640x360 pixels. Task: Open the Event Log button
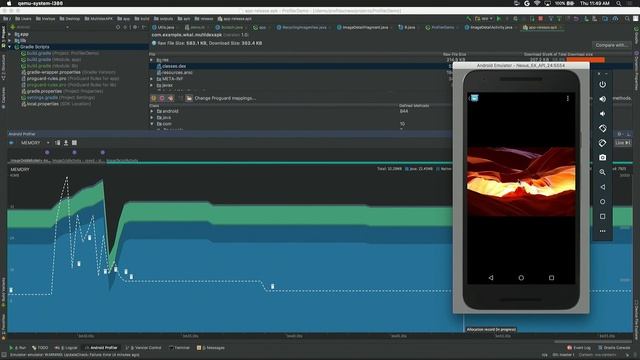click(x=579, y=348)
